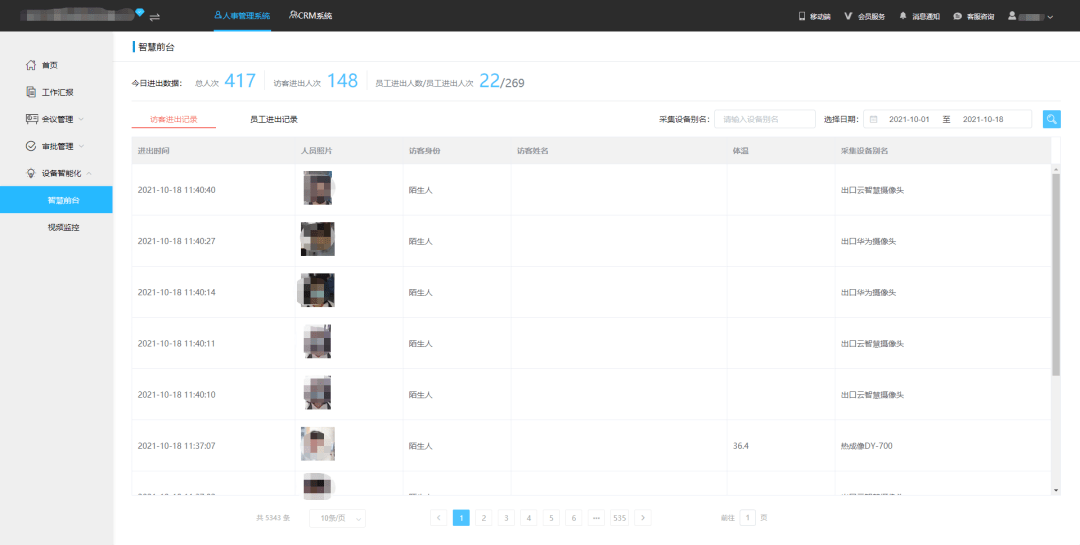Click the next page arrow
This screenshot has width=1080, height=545.
pos(643,518)
